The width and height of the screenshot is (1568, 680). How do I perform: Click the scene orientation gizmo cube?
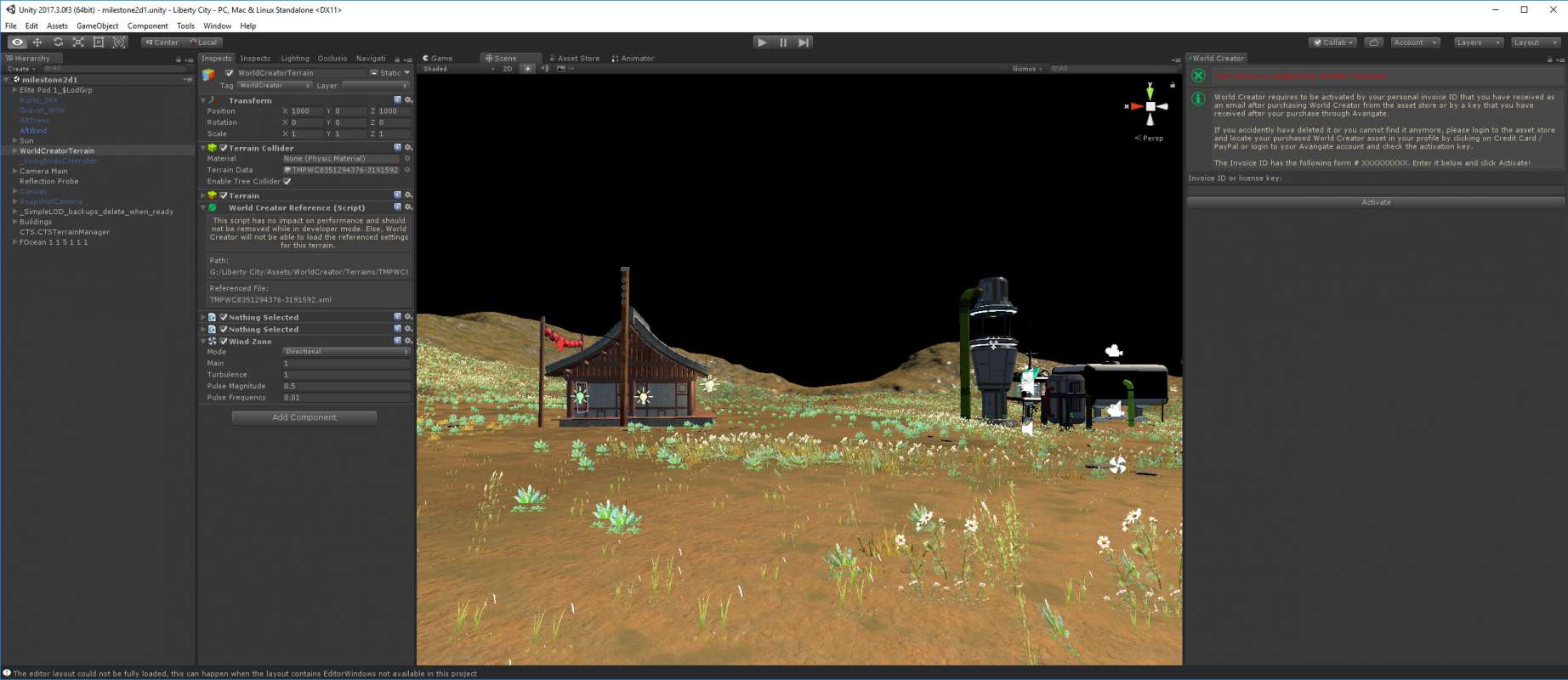tap(1150, 106)
